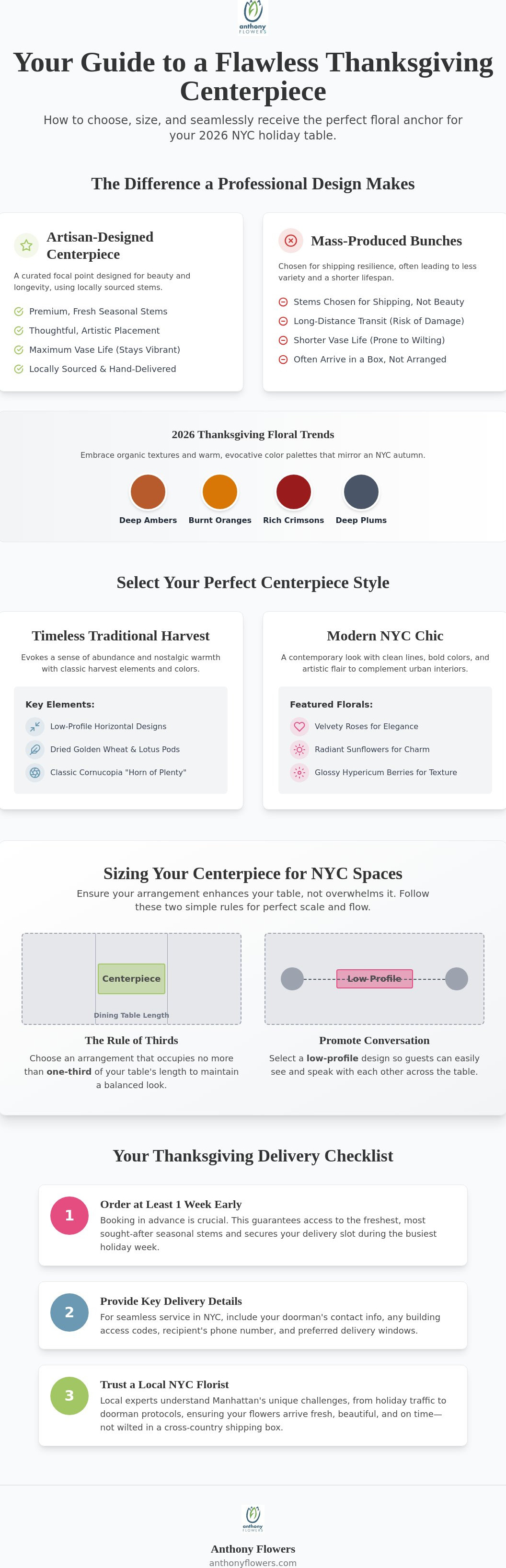Click the Glossy Hypericum Berries icon
Screen dimensions: 506x1568
coord(299,772)
